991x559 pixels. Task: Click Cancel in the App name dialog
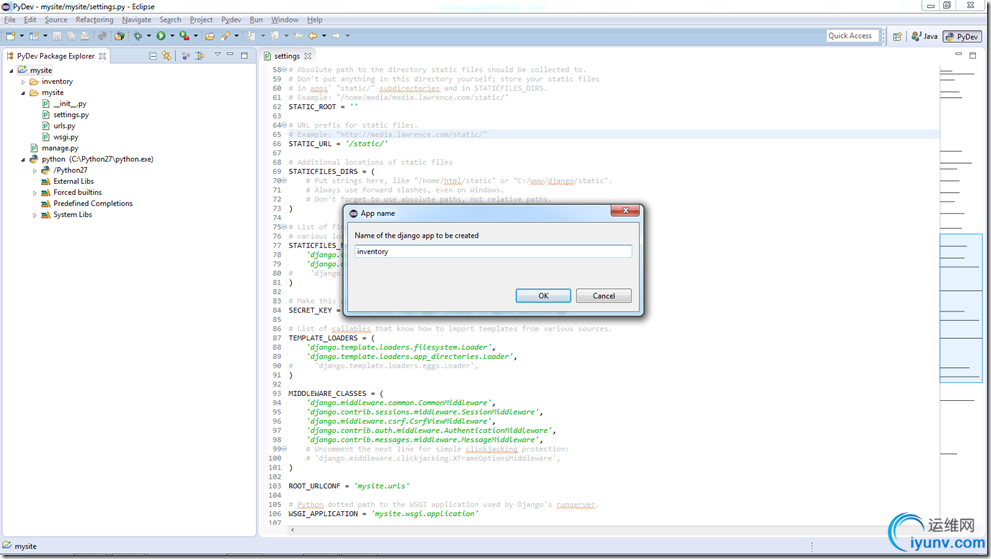(604, 295)
